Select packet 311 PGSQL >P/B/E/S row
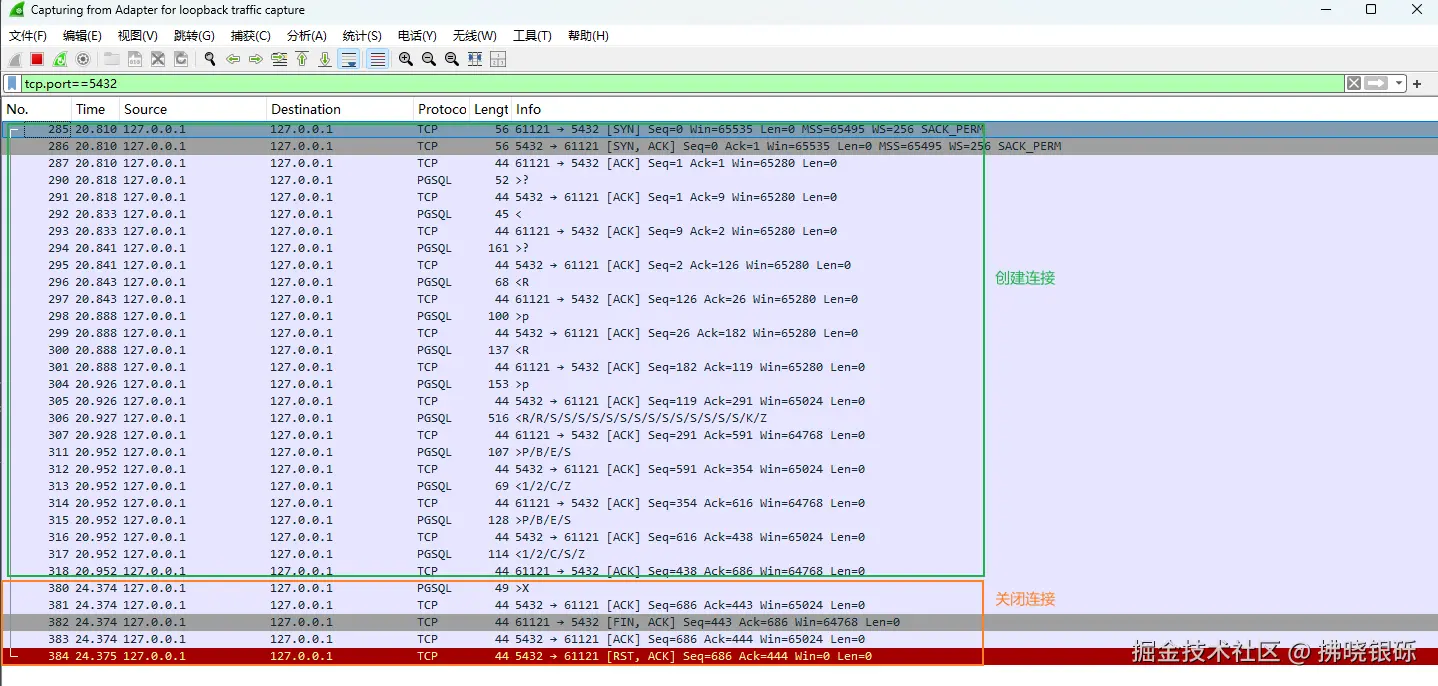 click(719, 452)
